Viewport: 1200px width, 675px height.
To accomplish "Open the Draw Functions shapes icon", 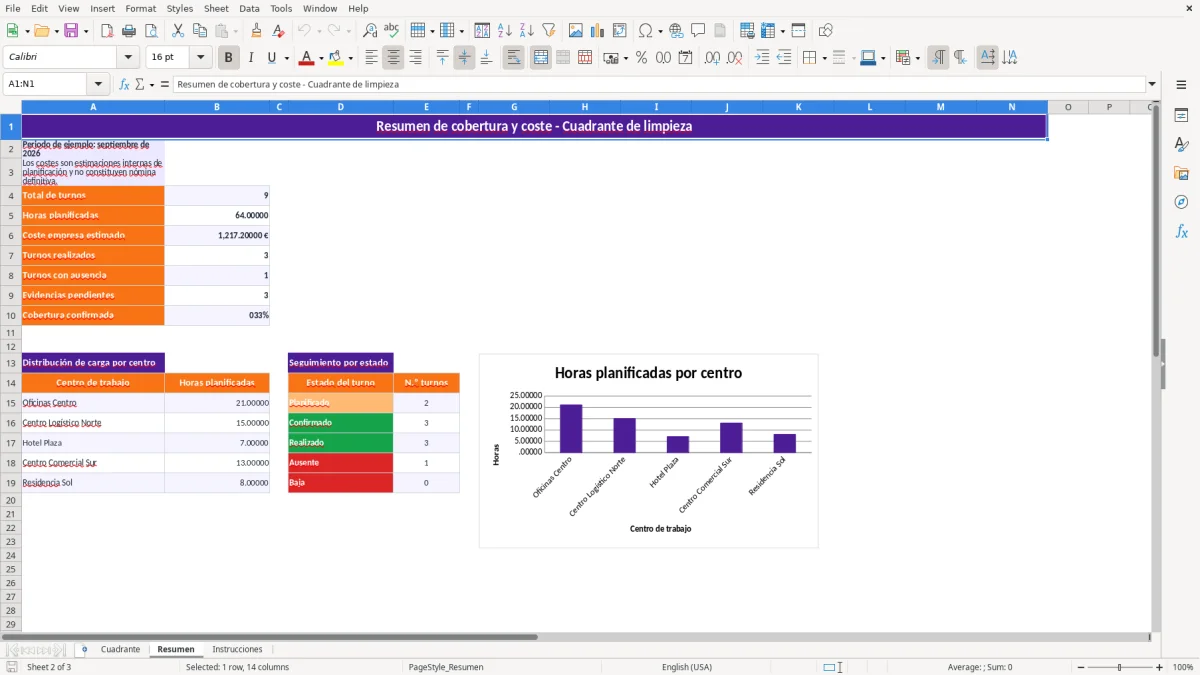I will point(826,31).
